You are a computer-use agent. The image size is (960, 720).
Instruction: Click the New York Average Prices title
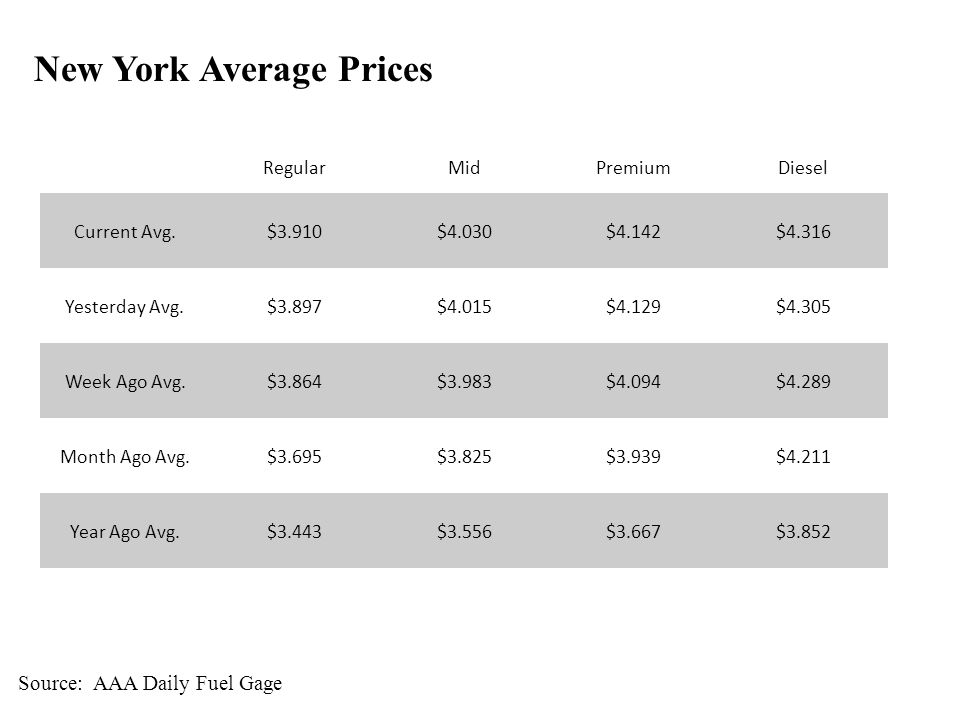(x=233, y=70)
